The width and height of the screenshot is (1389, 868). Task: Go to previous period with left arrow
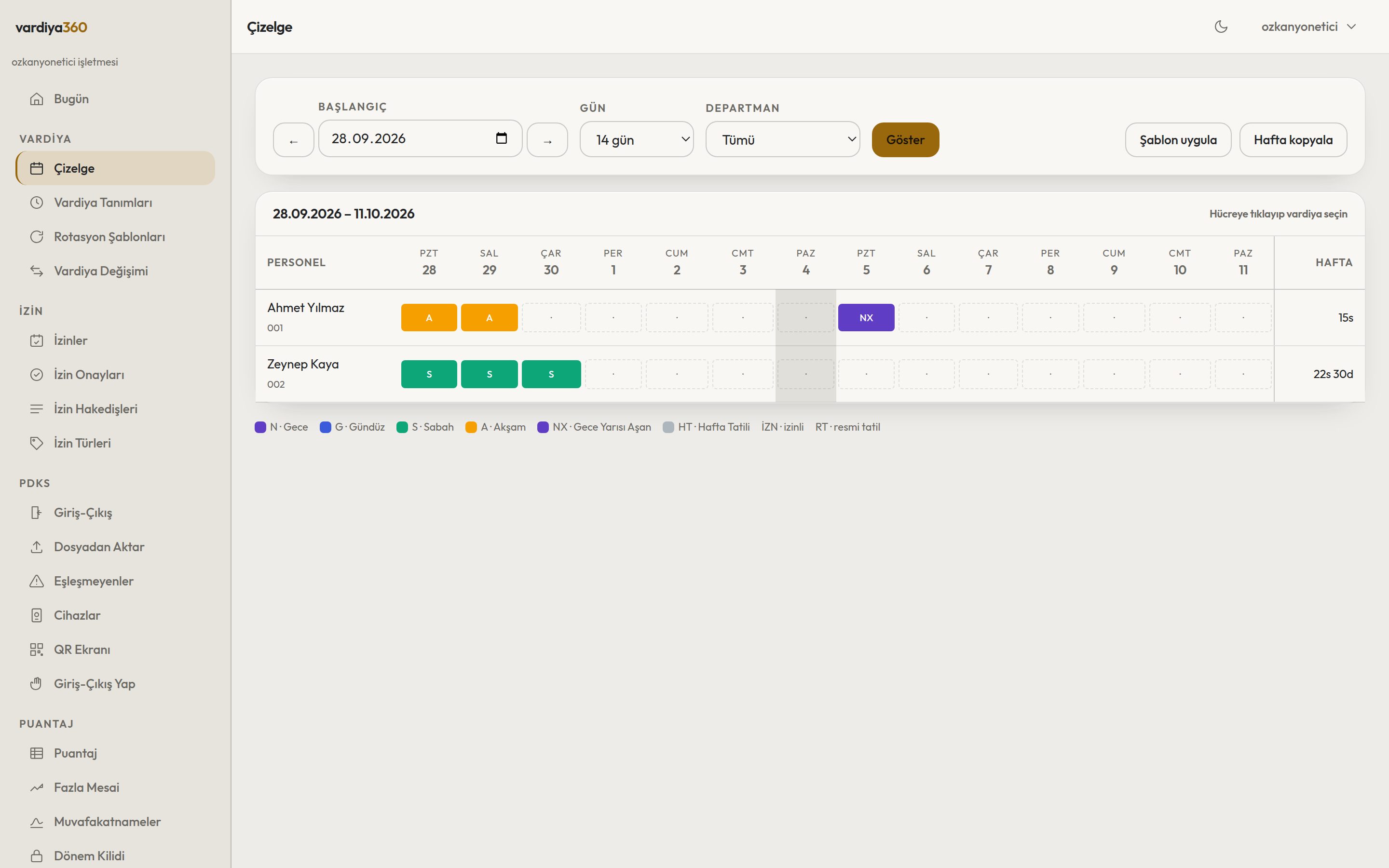tap(293, 139)
